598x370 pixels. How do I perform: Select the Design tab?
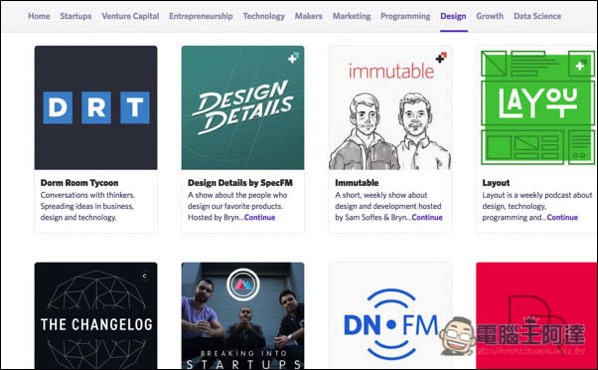coord(453,16)
